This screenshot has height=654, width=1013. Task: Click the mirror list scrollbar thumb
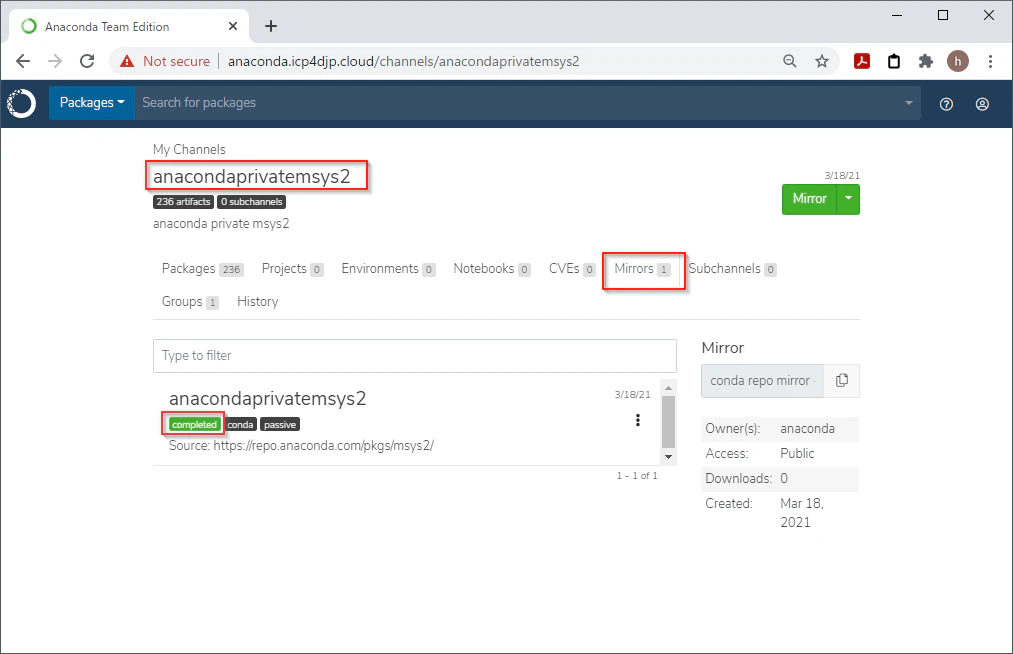[x=669, y=421]
